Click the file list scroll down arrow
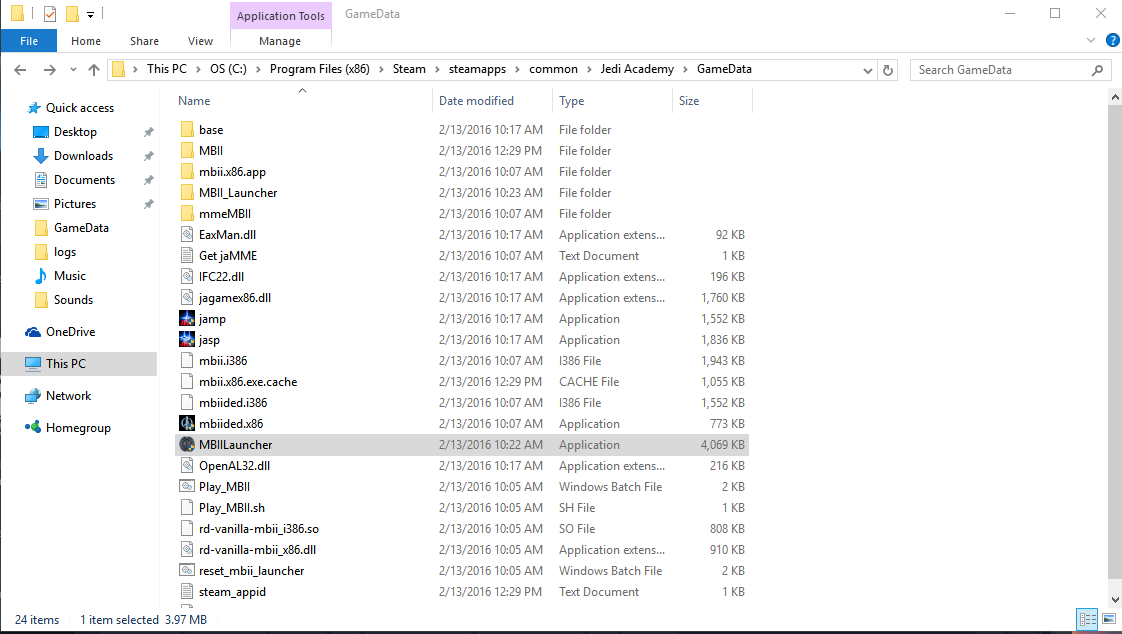This screenshot has width=1122, height=634. click(x=1115, y=600)
